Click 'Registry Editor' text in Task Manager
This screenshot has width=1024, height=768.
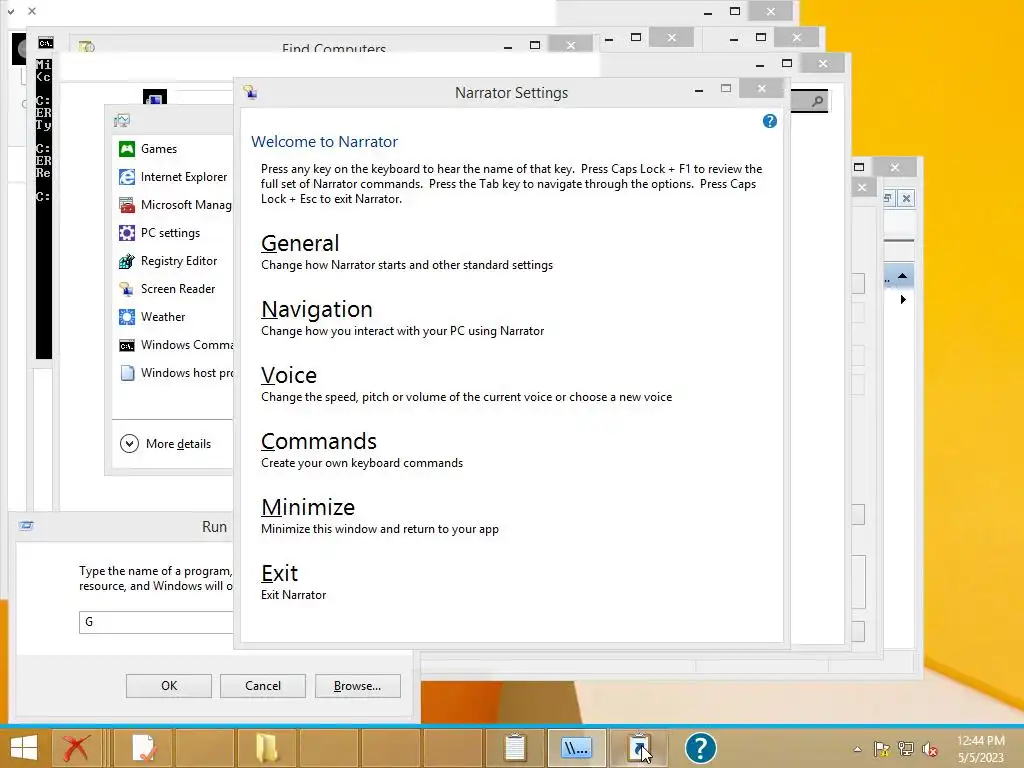pos(179,261)
